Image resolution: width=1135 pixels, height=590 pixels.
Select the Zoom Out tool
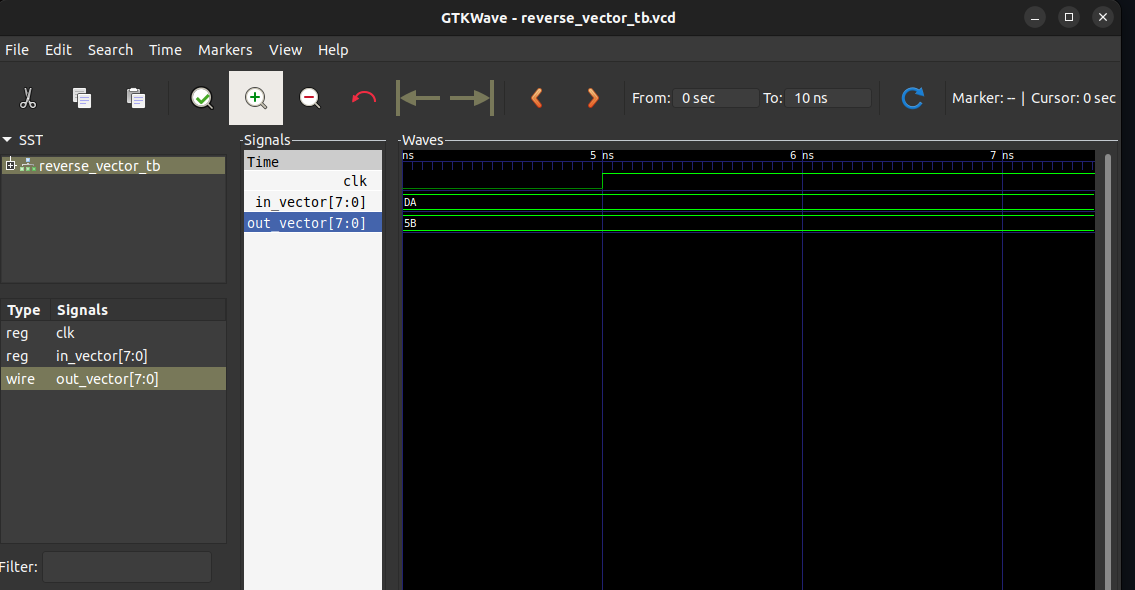[x=309, y=97]
